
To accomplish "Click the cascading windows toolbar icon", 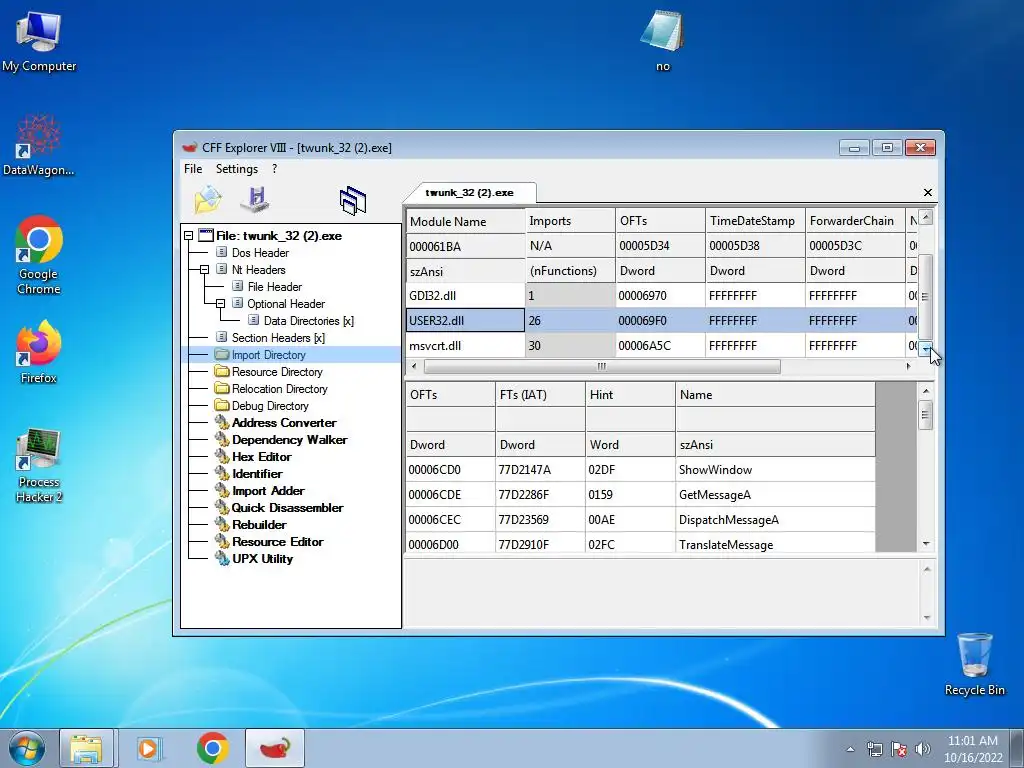I will point(353,200).
